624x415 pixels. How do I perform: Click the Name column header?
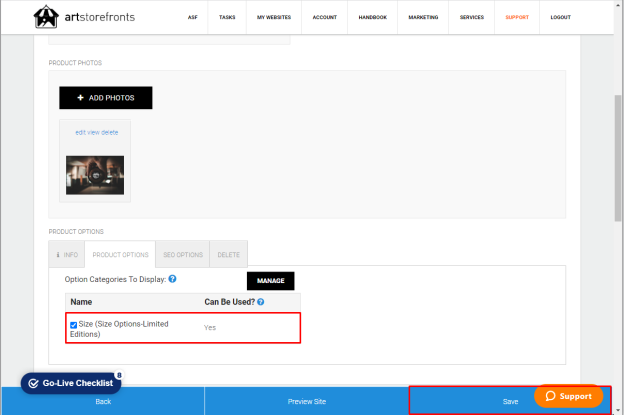tap(81, 302)
